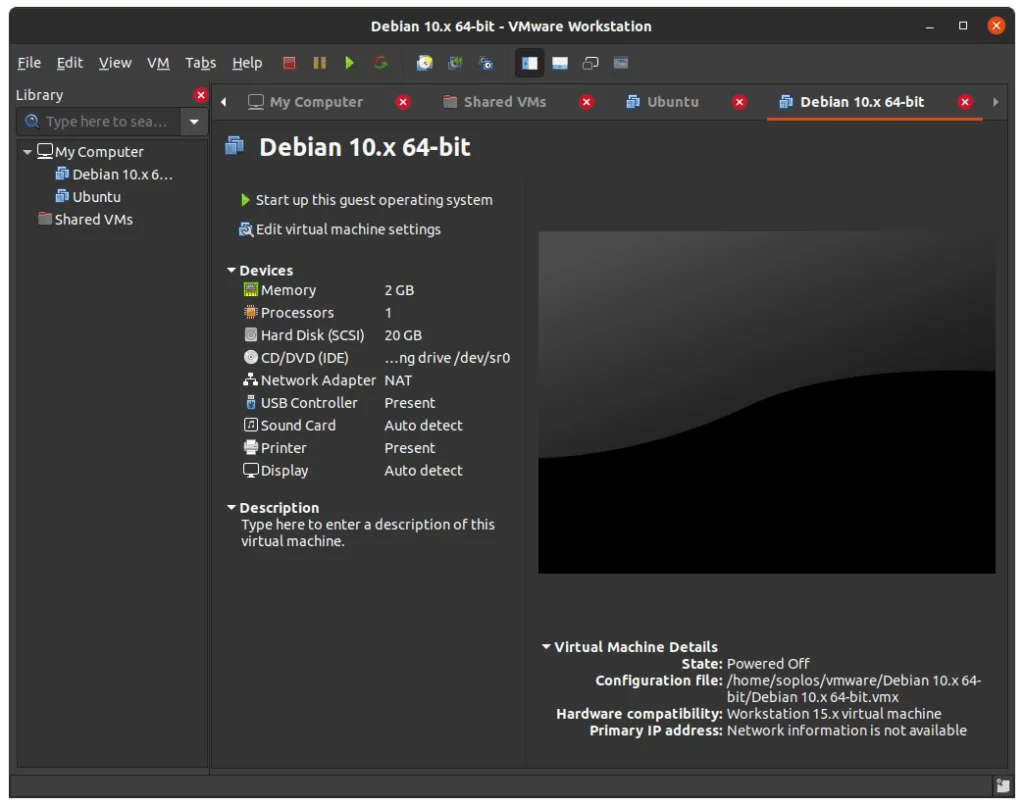
Task: Click the VM icon beside the Debian heading
Action: (234, 145)
